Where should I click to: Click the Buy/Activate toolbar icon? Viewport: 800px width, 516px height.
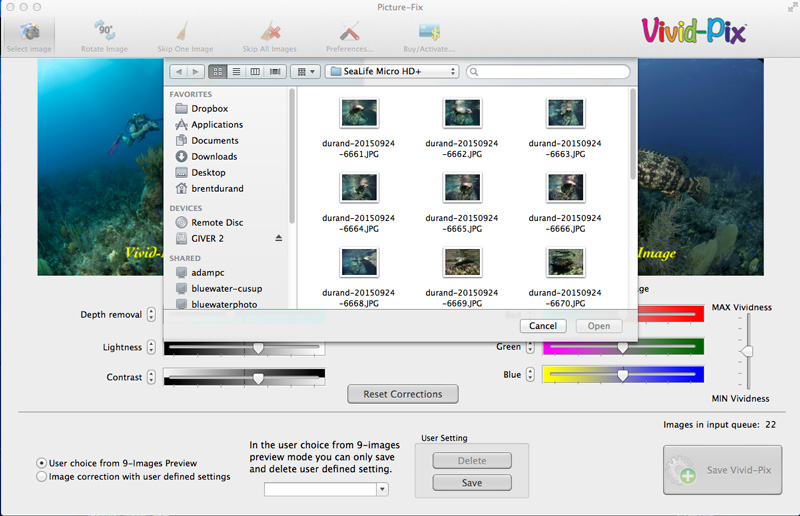click(431, 31)
